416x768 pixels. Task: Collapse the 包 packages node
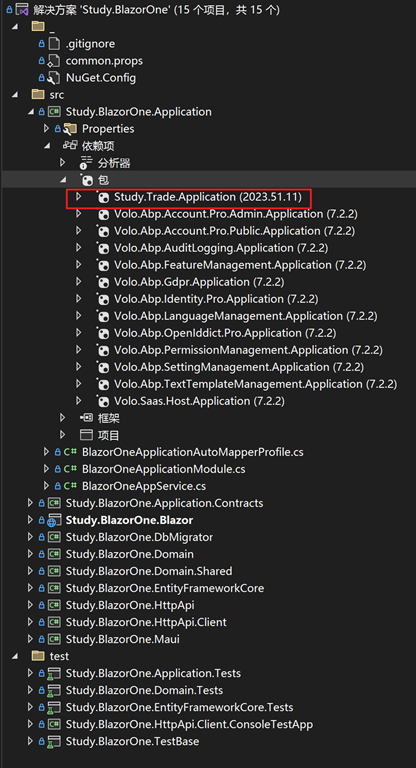[x=64, y=180]
